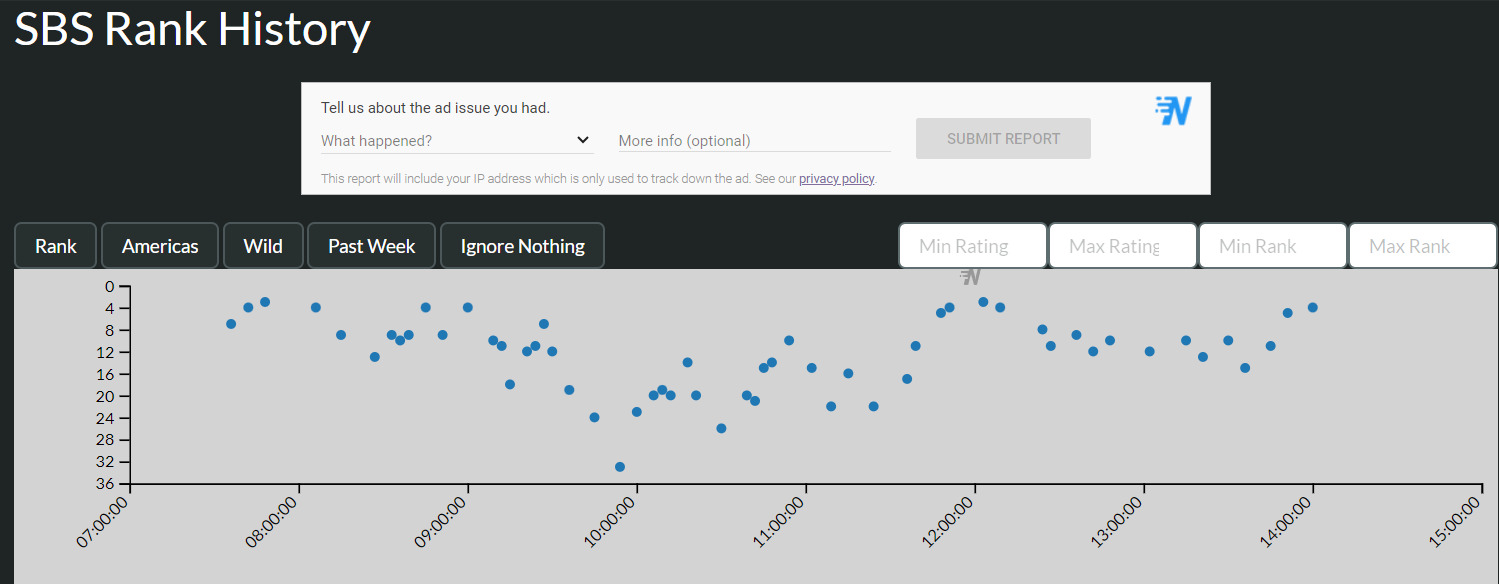The image size is (1499, 584).
Task: Open the privacy policy link
Action: click(x=836, y=179)
